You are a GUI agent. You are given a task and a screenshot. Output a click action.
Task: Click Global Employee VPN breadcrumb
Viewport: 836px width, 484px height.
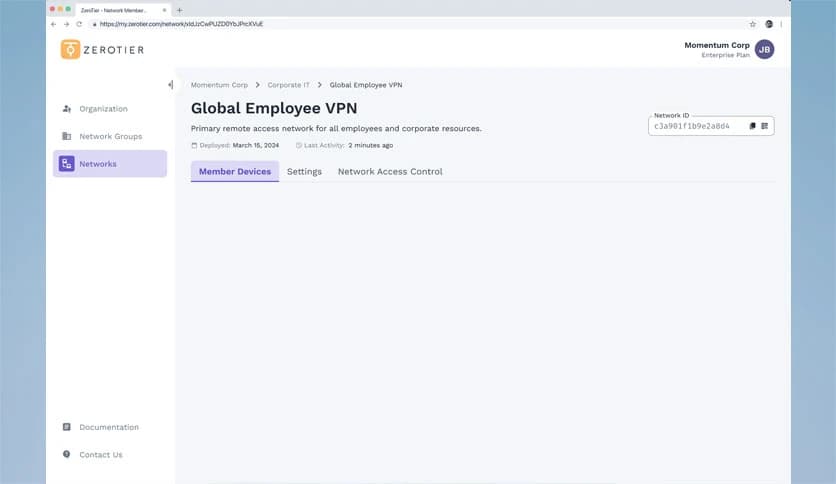366,85
